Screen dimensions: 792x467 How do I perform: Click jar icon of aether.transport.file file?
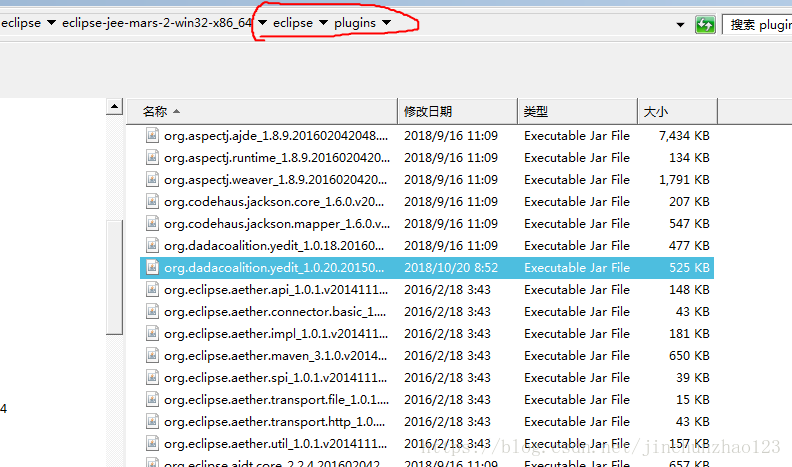coord(152,399)
